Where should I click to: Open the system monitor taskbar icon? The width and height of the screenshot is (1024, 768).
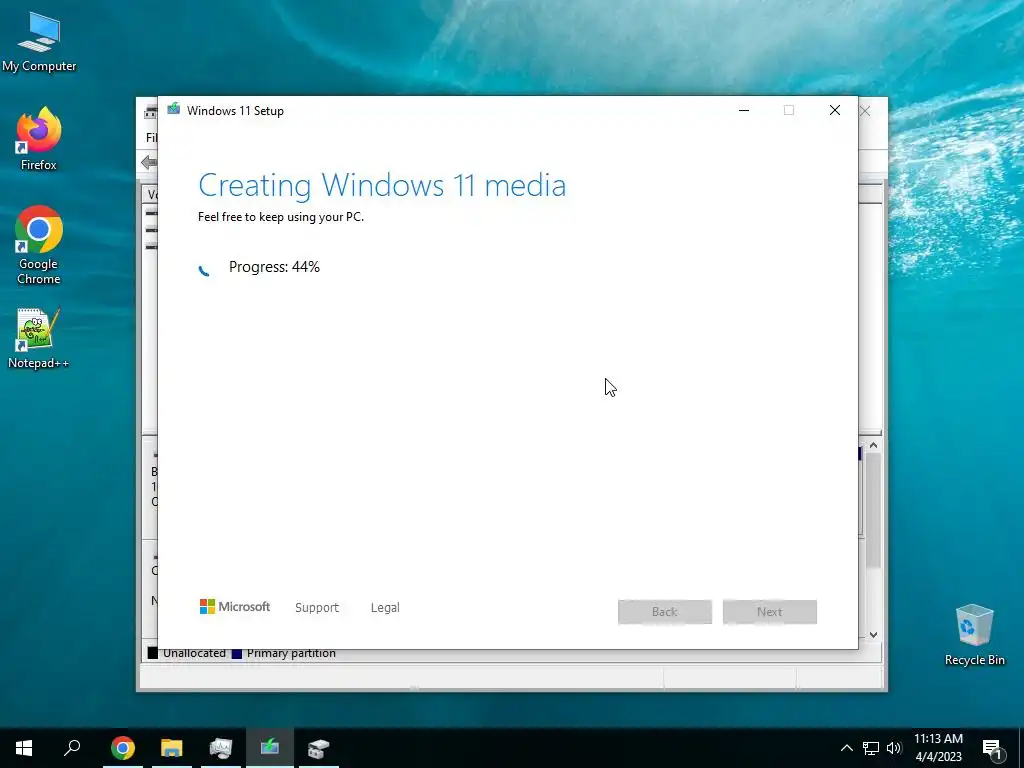pyautogui.click(x=221, y=748)
